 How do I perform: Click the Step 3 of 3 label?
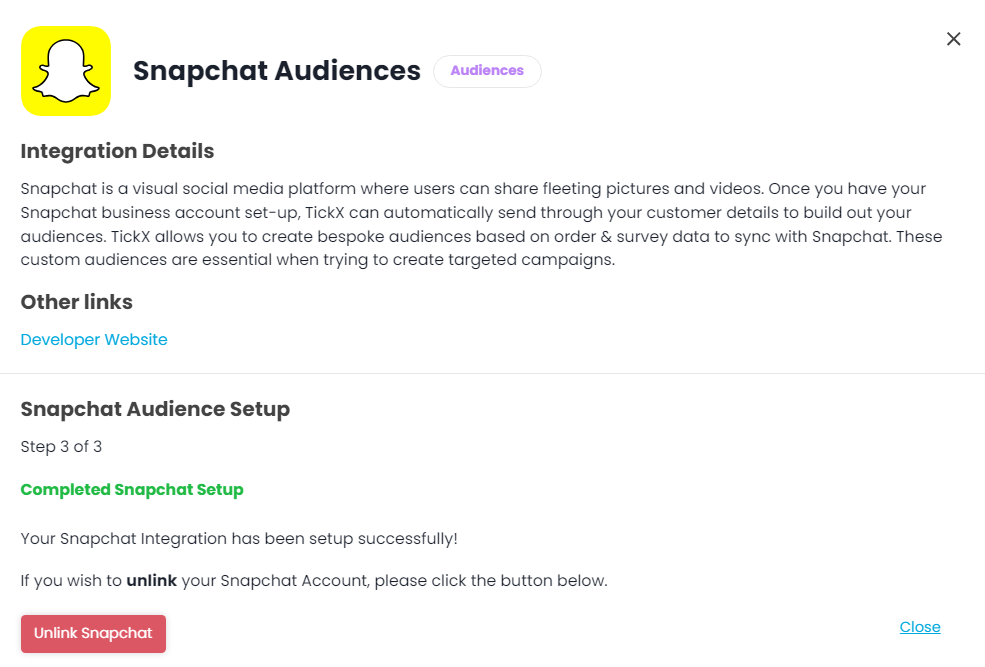pos(61,446)
